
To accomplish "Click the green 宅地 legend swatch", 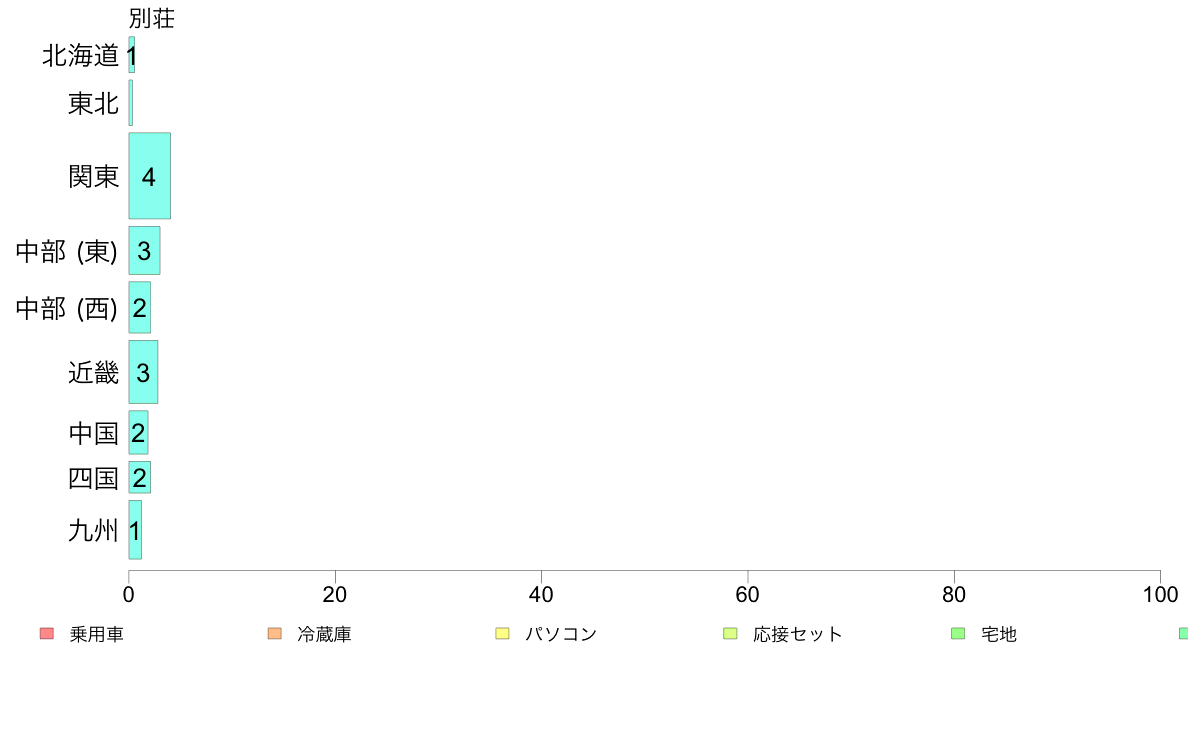I will 958,634.
